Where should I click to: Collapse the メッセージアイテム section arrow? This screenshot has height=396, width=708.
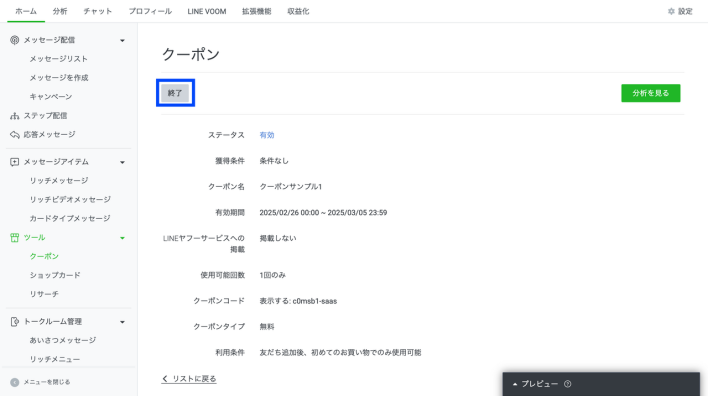(x=122, y=163)
